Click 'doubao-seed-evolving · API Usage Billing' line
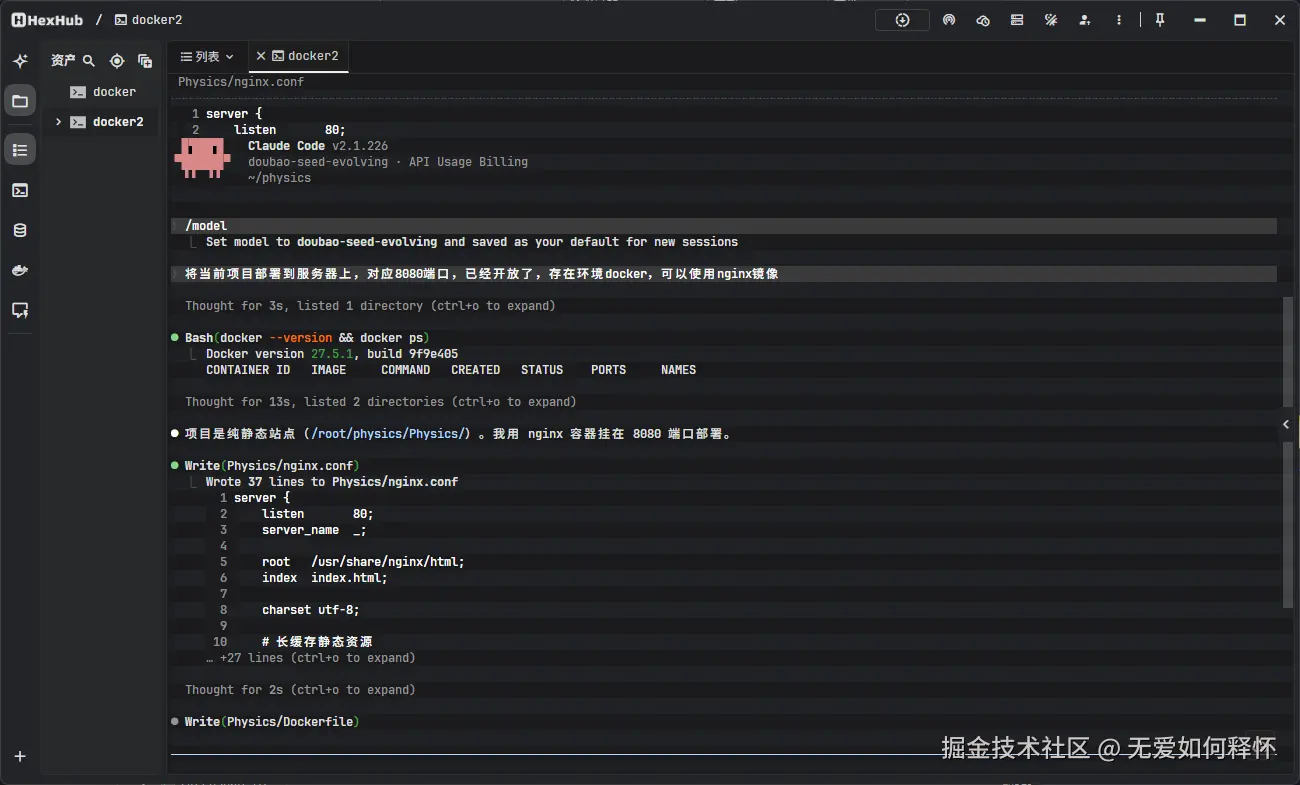Screen dimensions: 1300x785 coord(388,162)
